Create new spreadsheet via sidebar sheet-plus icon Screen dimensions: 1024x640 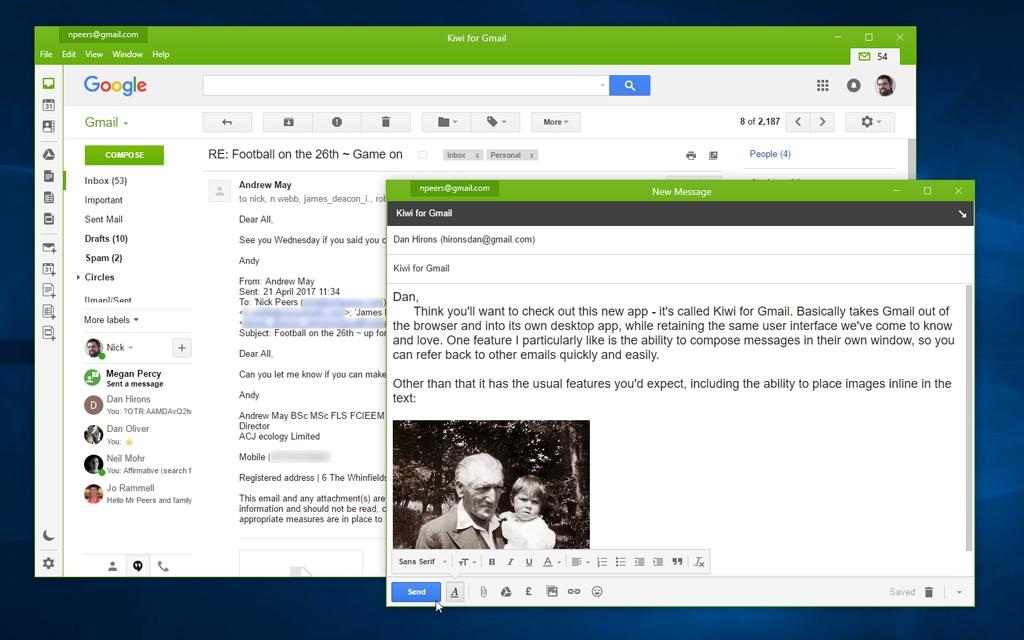tap(49, 311)
